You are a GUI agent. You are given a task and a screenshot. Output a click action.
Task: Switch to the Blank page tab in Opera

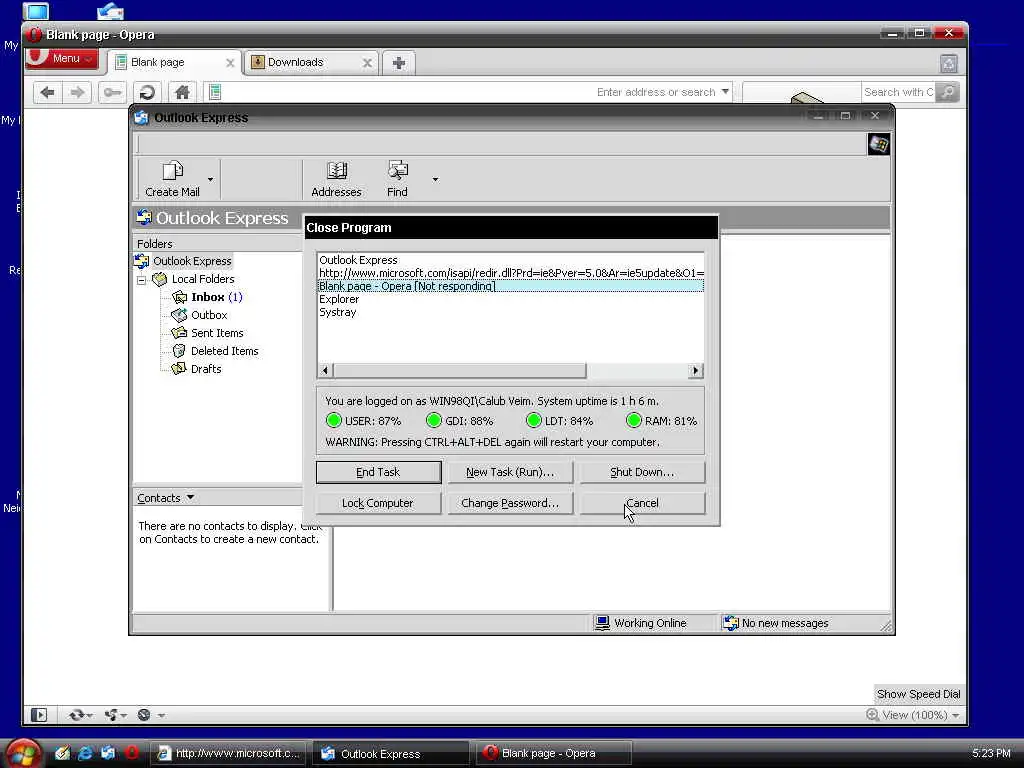(x=175, y=63)
